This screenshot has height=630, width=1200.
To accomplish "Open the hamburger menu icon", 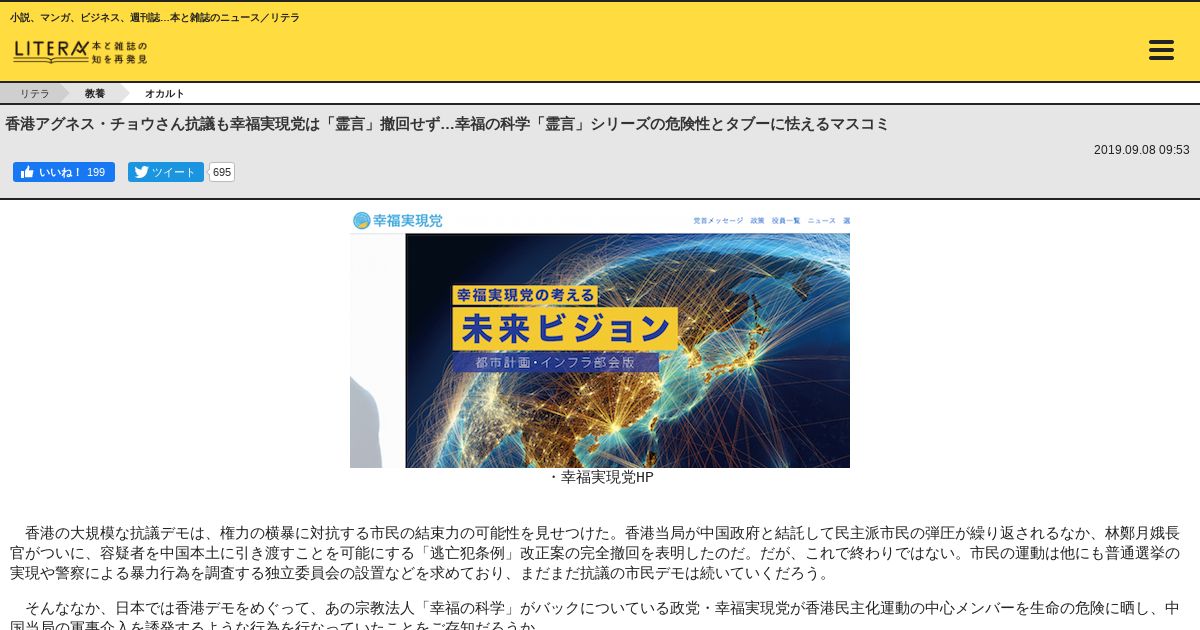I will [x=1161, y=50].
